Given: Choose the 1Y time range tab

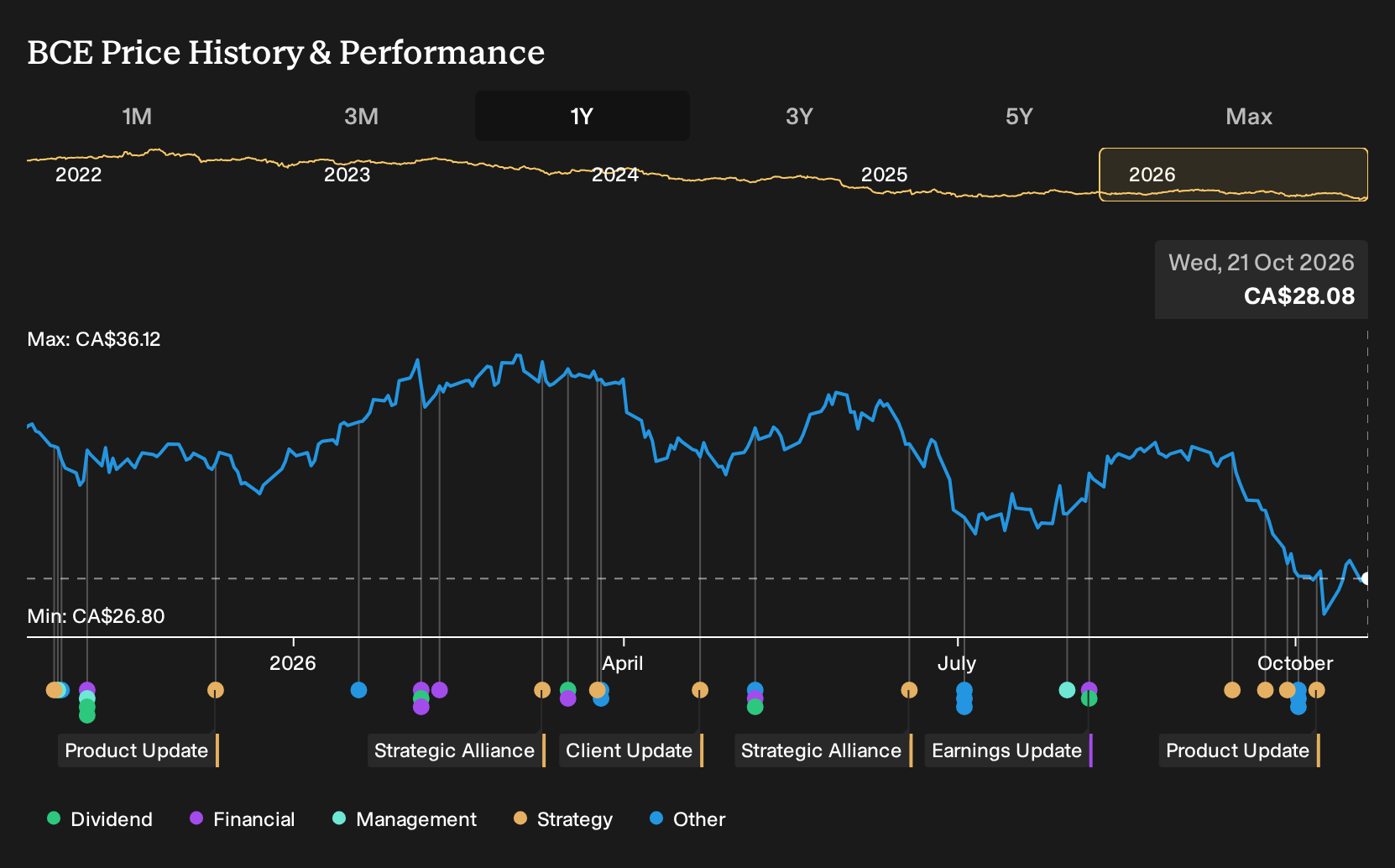Looking at the screenshot, I should (x=583, y=116).
